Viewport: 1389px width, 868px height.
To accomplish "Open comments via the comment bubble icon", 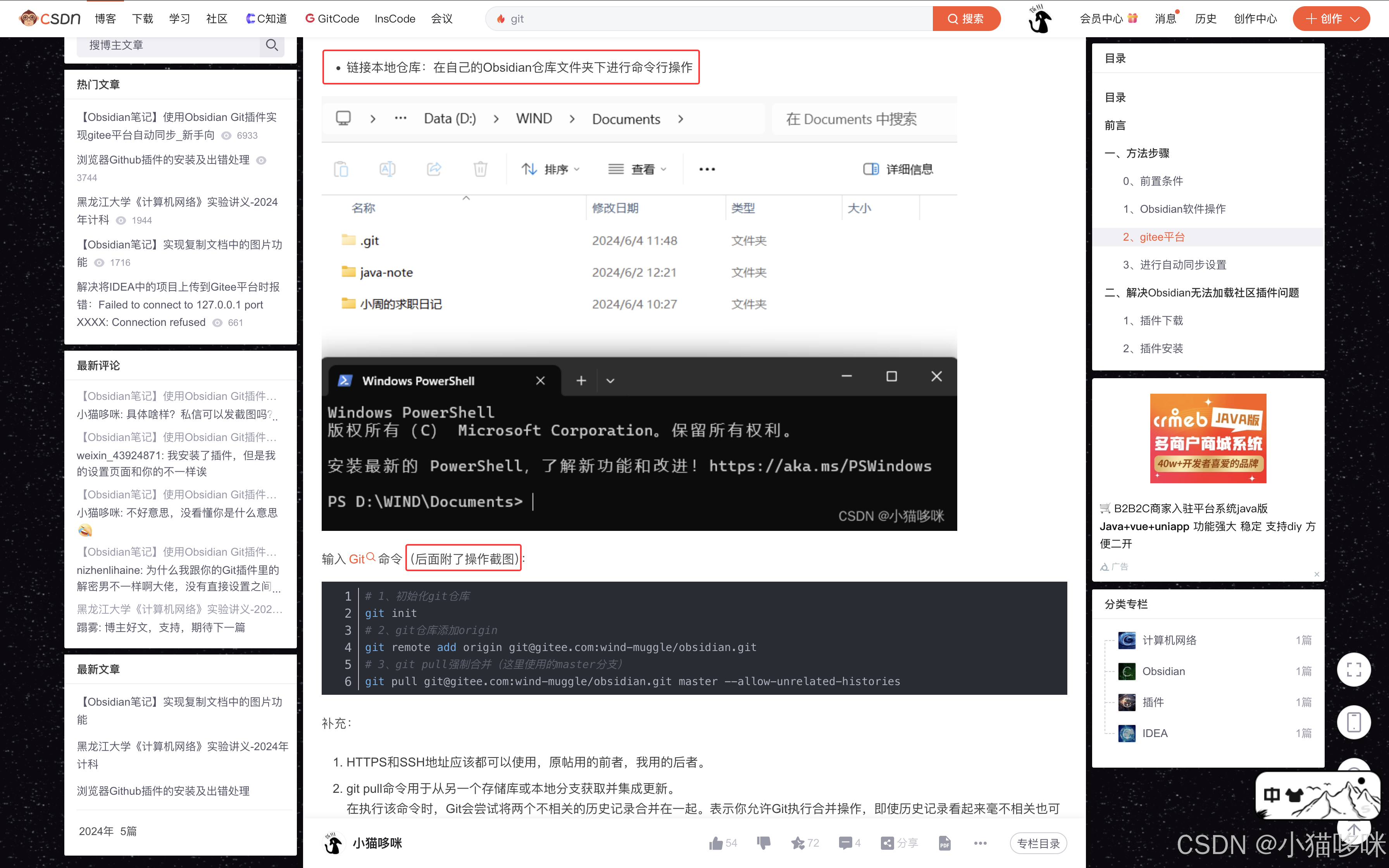I will [x=846, y=843].
